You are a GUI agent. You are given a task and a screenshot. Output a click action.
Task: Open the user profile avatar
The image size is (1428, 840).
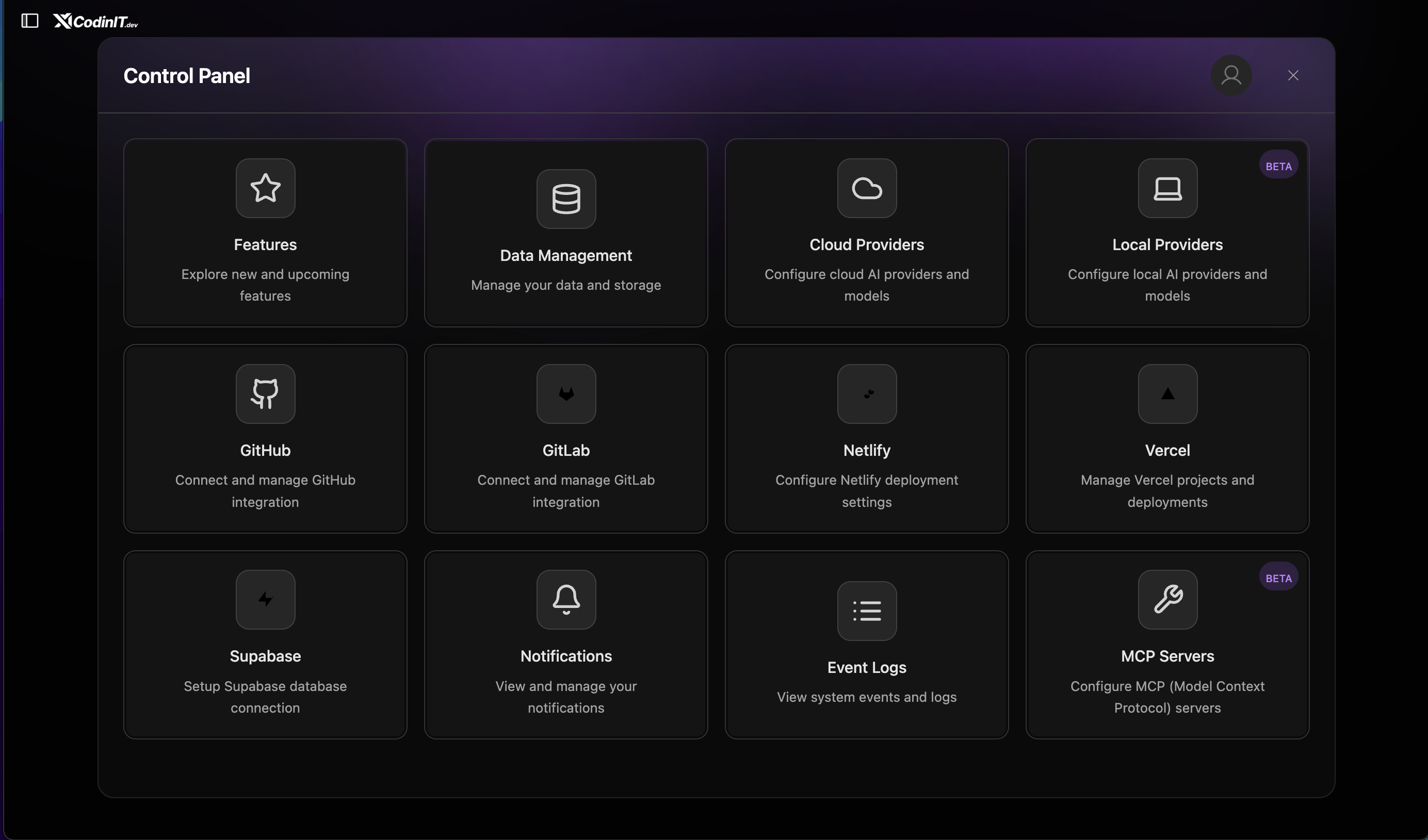(1231, 75)
